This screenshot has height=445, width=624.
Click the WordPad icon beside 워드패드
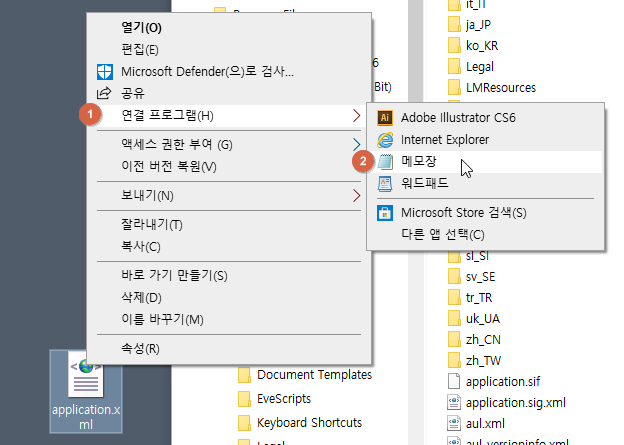coord(385,183)
